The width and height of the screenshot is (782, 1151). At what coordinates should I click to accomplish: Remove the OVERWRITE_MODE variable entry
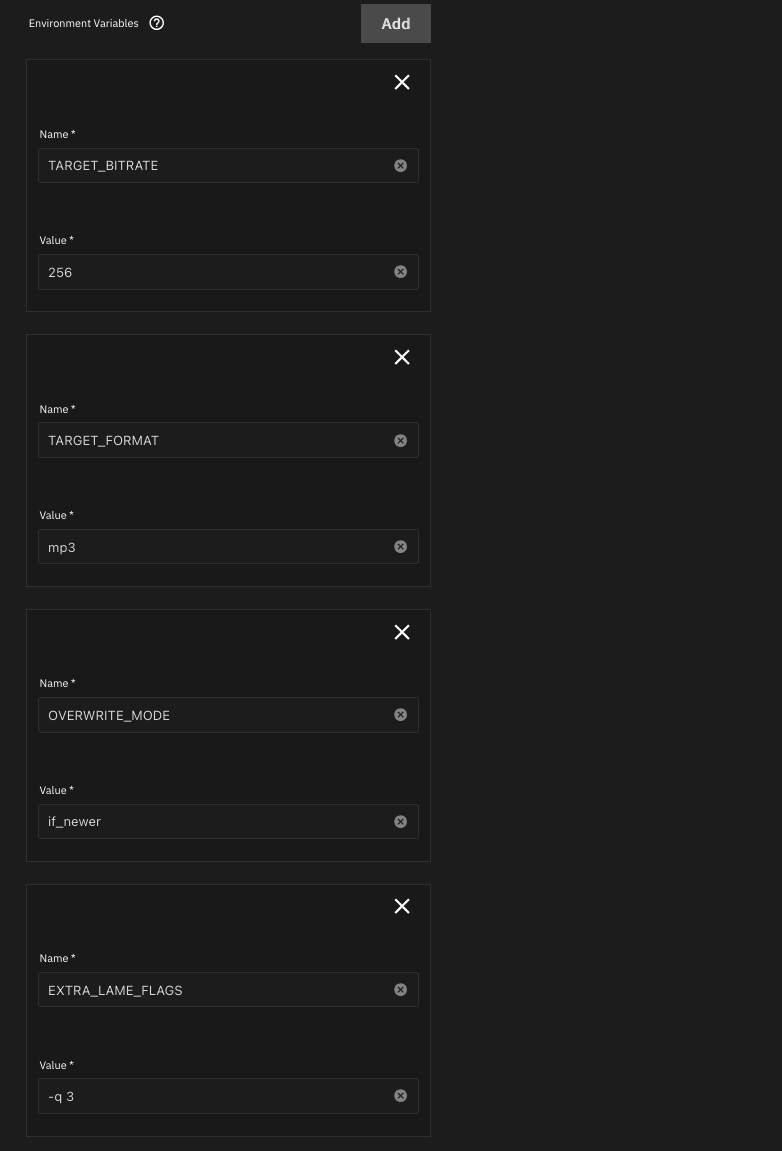pos(402,632)
